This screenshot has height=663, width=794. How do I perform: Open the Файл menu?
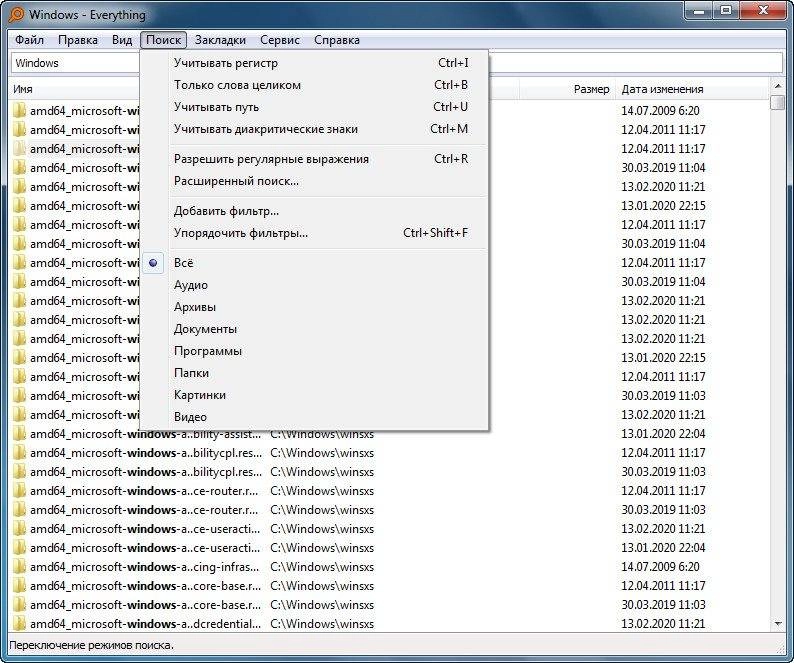pos(29,40)
